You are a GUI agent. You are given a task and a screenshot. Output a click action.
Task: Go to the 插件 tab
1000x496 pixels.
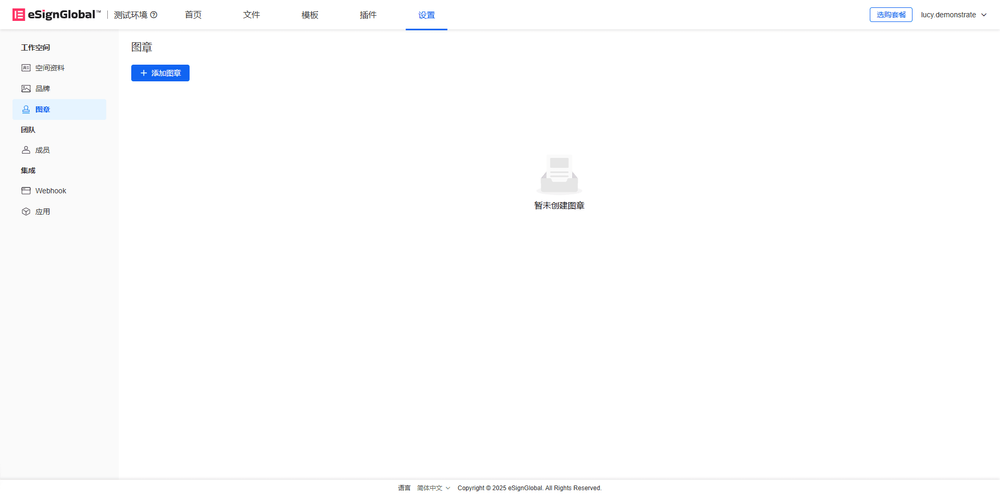[x=368, y=15]
